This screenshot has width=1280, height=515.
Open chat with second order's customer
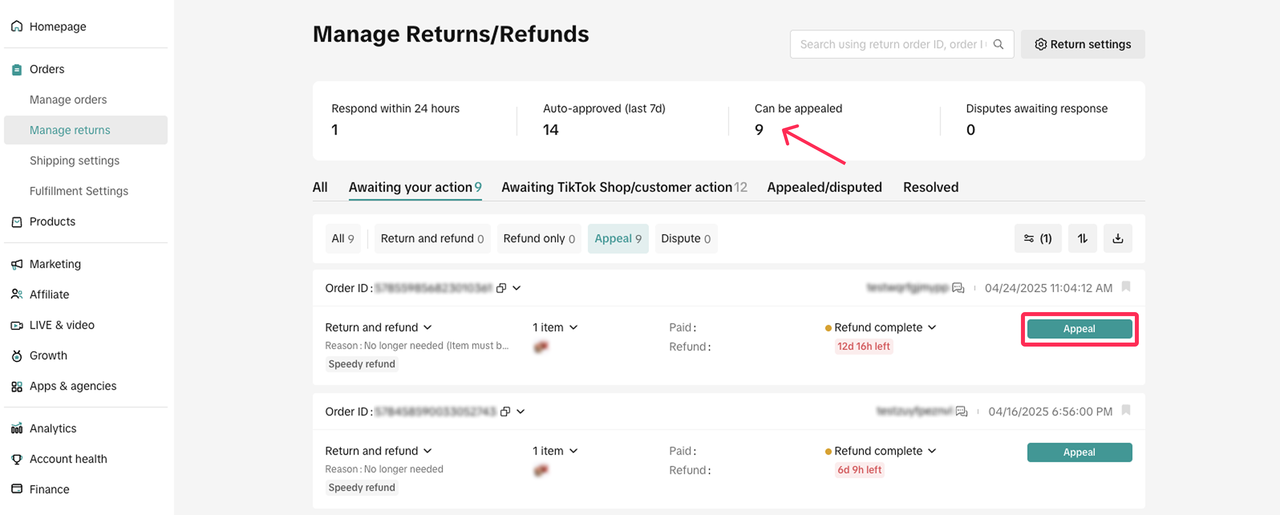962,411
